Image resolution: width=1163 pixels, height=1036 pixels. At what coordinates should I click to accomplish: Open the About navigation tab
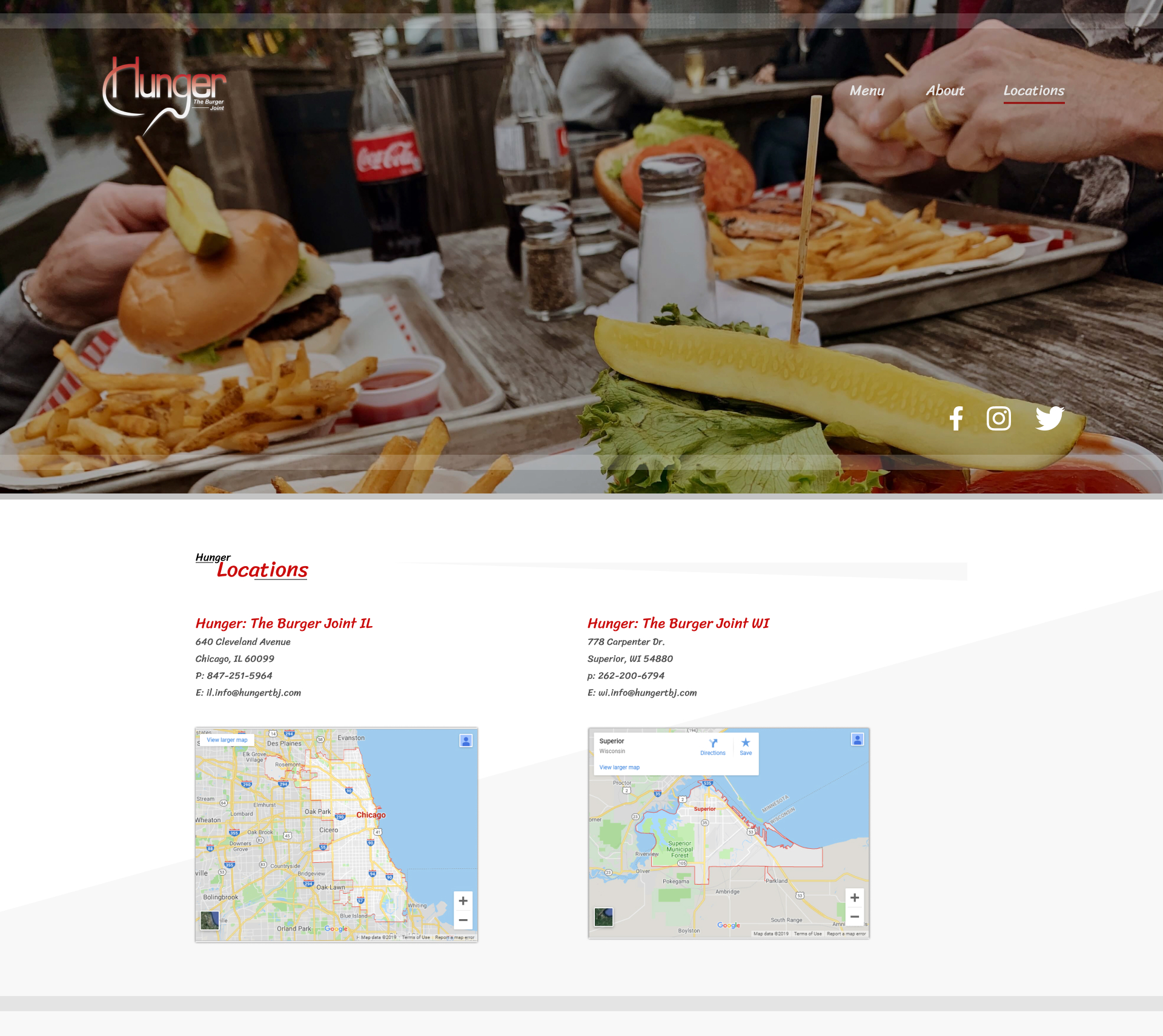click(943, 90)
